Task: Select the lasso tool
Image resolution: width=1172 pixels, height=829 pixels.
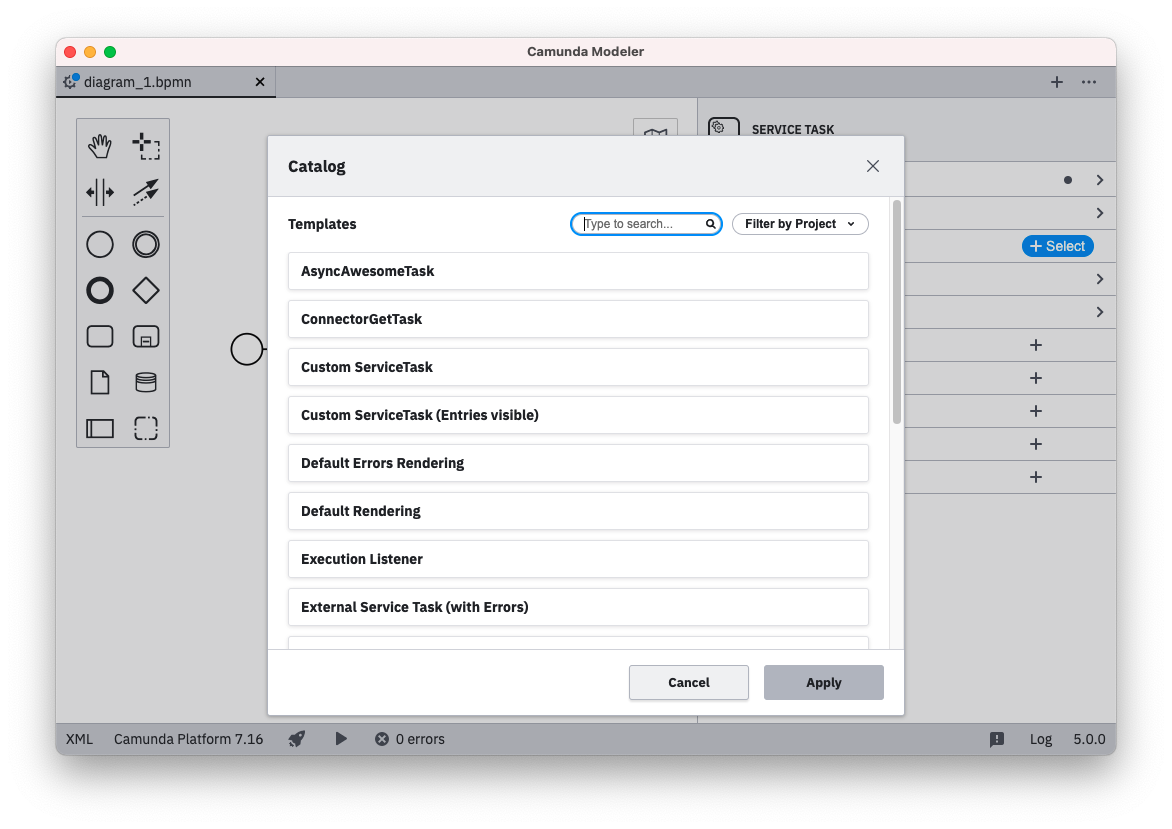Action: (x=146, y=145)
